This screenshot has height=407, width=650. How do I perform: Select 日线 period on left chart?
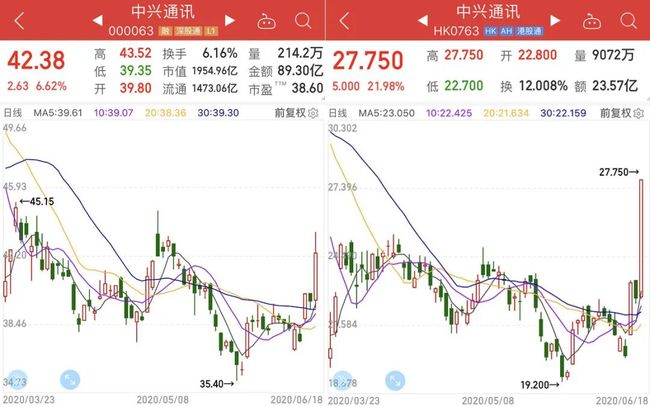tap(13, 113)
